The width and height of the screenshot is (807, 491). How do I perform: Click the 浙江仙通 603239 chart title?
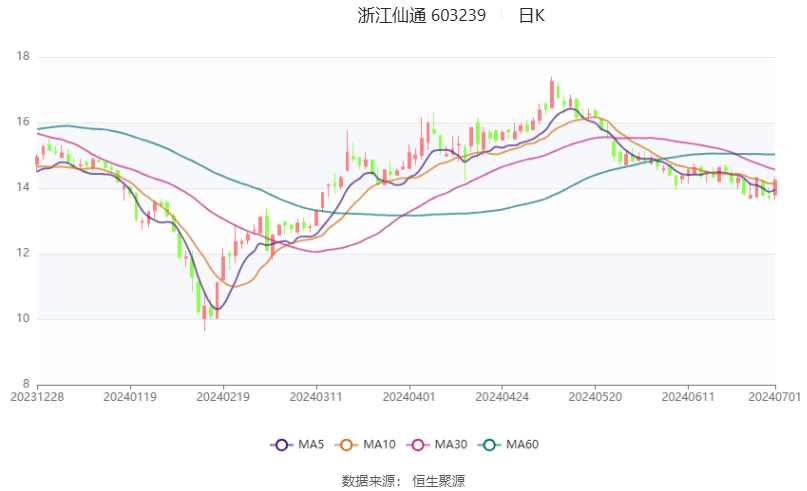[x=421, y=15]
